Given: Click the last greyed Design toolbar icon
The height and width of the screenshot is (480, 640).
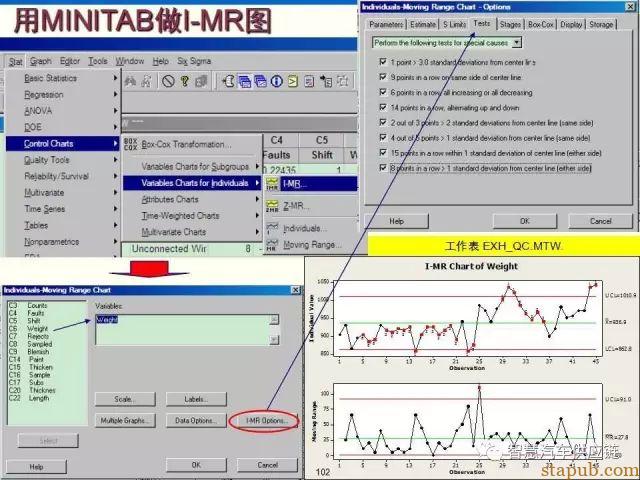Looking at the screenshot, I should click(x=342, y=81).
